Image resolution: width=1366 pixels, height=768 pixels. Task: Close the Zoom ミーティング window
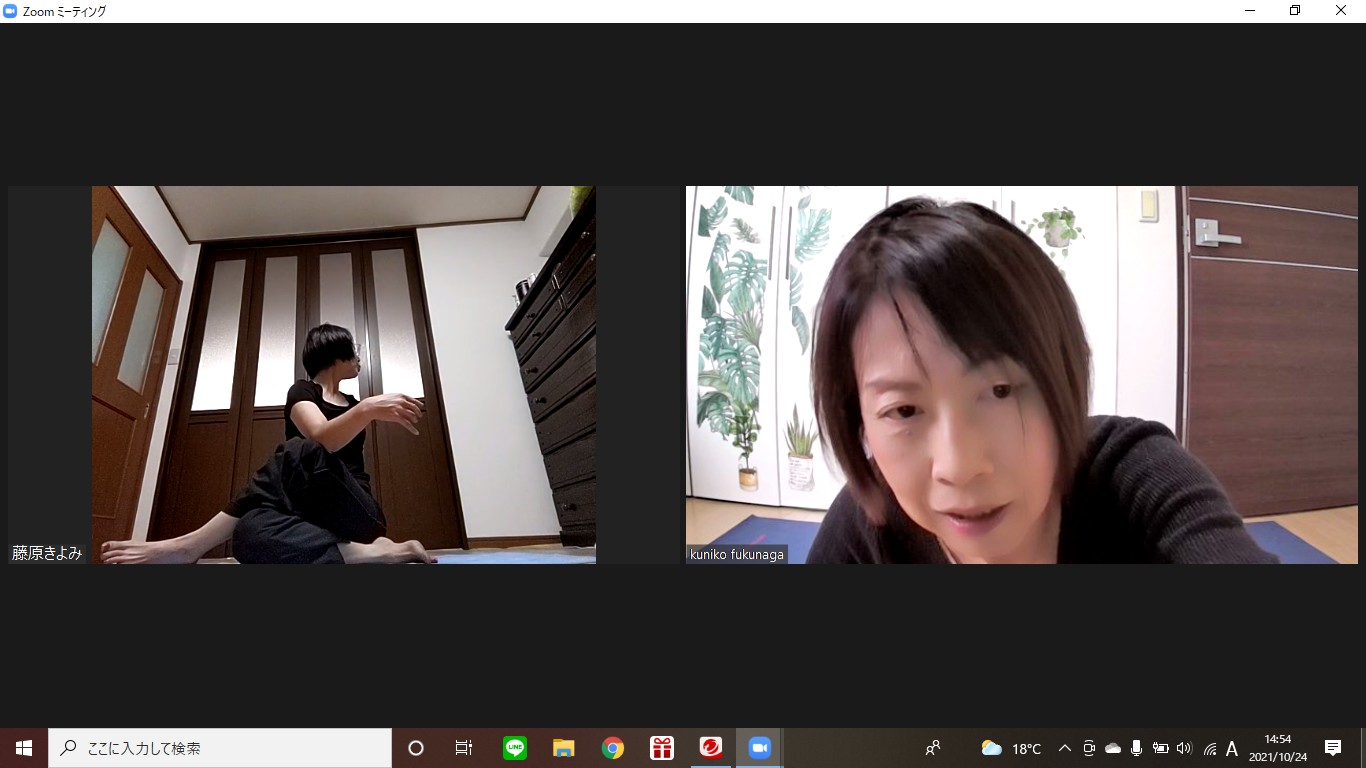[1341, 11]
